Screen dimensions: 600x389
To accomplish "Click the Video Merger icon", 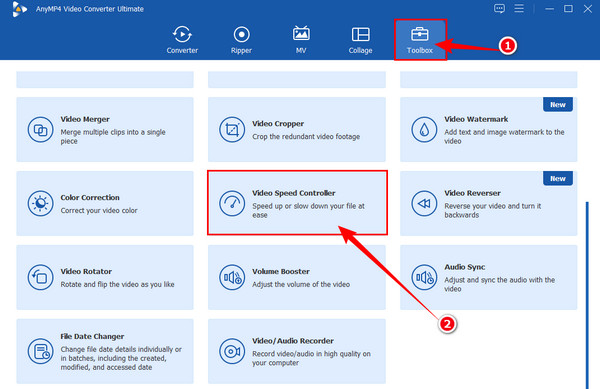I will click(40, 130).
